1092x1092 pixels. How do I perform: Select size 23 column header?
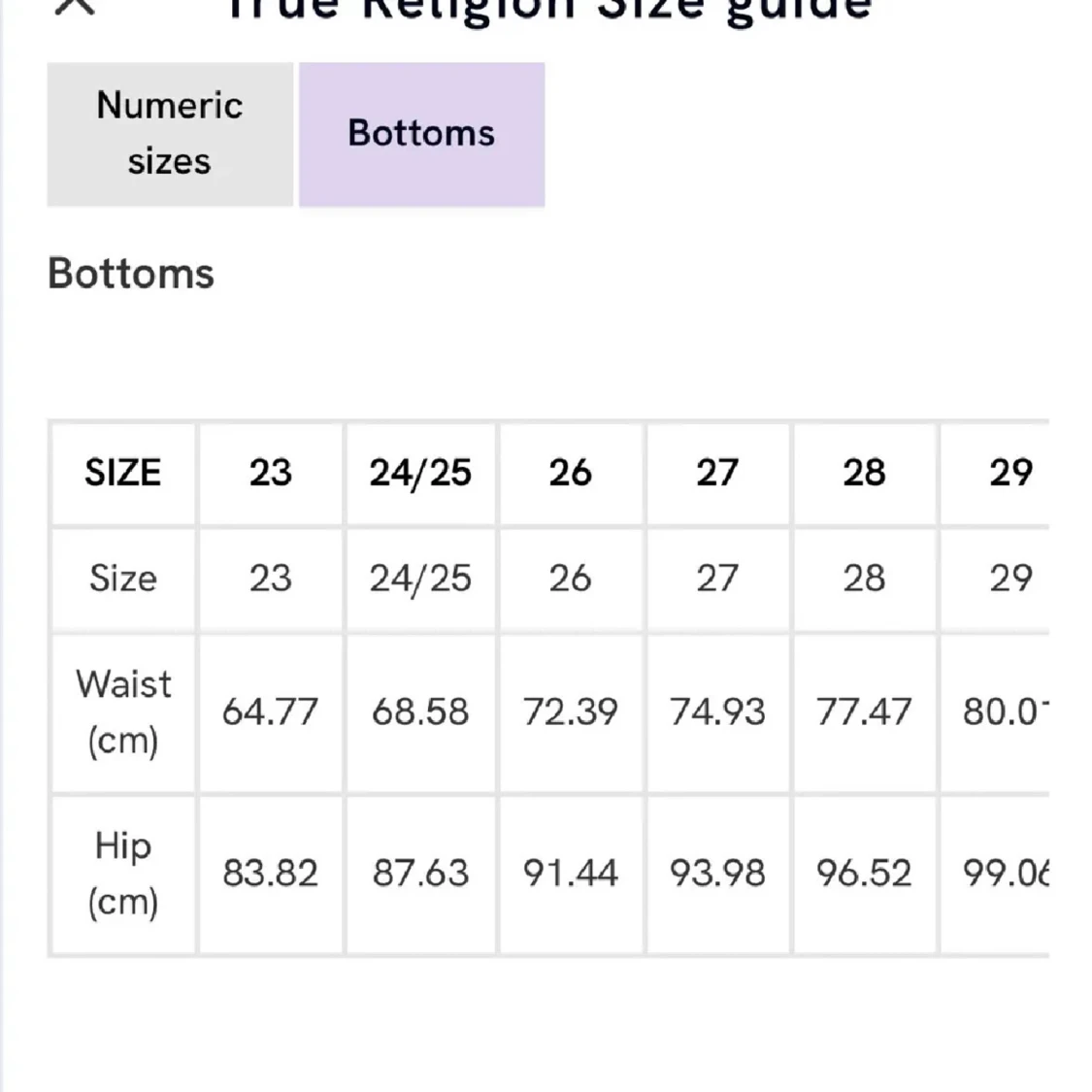272,474
